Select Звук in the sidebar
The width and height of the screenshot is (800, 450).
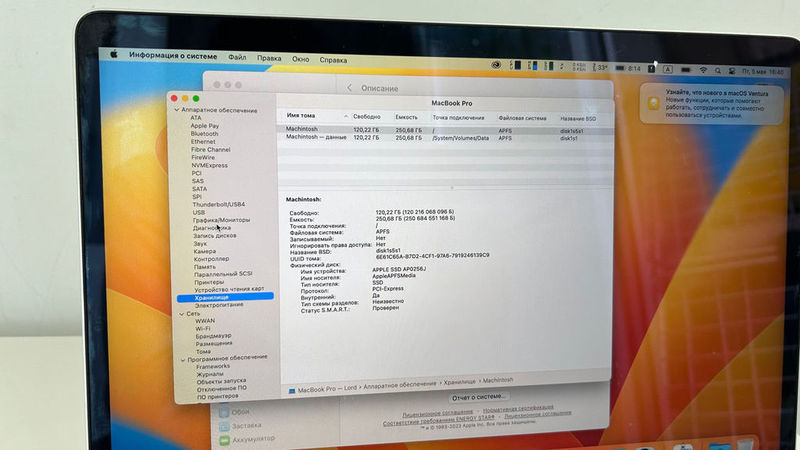click(x=200, y=243)
